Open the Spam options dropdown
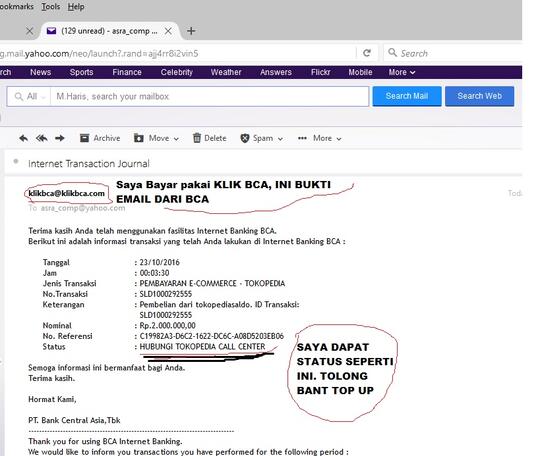The width and height of the screenshot is (540, 456). (x=262, y=138)
